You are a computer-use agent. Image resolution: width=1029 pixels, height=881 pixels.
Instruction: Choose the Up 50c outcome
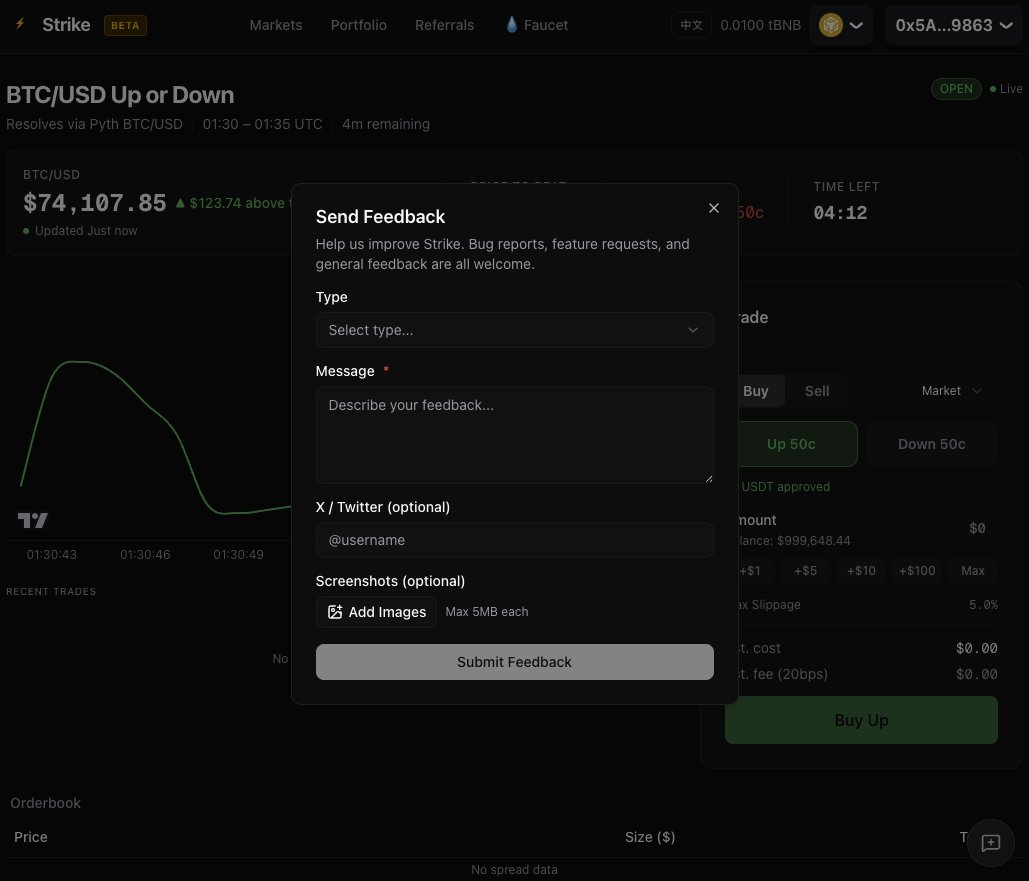pyautogui.click(x=791, y=444)
